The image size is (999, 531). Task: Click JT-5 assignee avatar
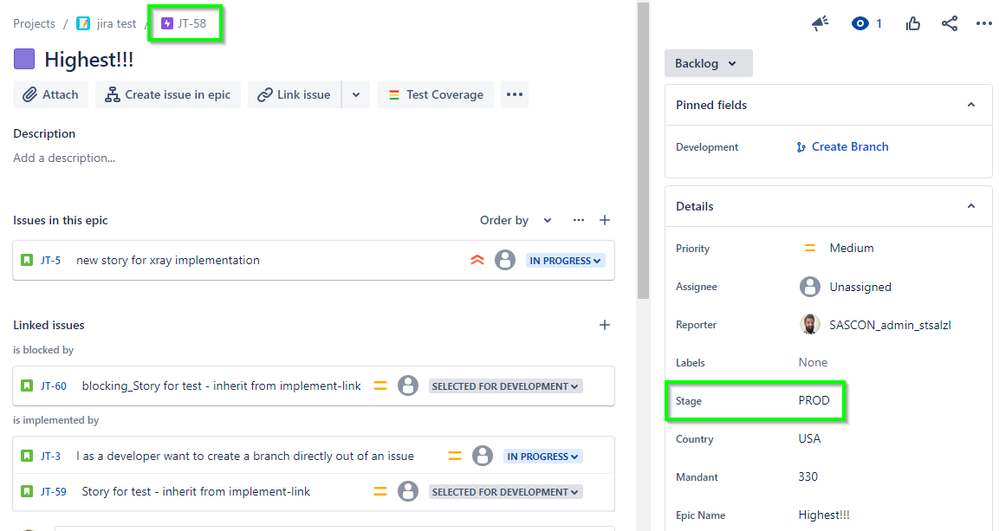505,260
